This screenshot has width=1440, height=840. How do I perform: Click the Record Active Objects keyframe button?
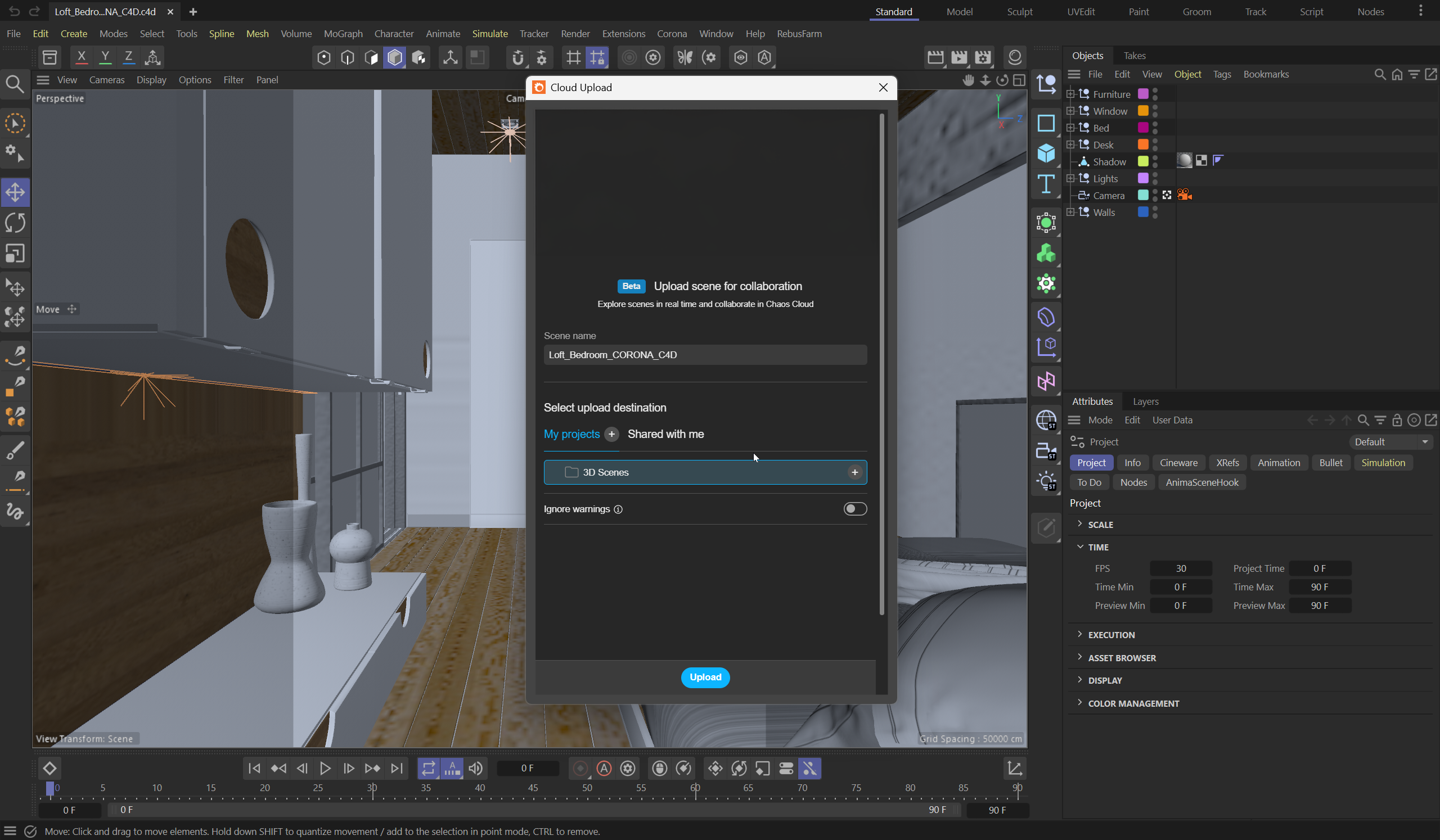(x=580, y=769)
